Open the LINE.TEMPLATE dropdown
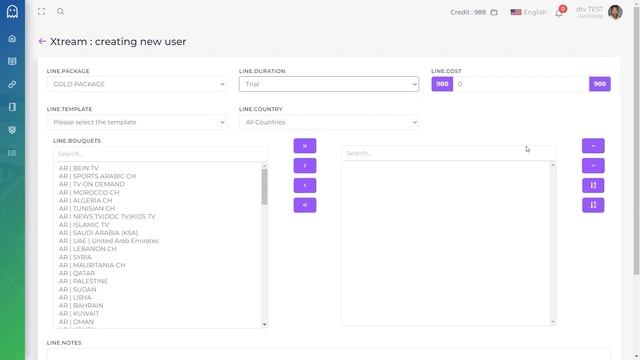This screenshot has width=640, height=360. point(137,122)
